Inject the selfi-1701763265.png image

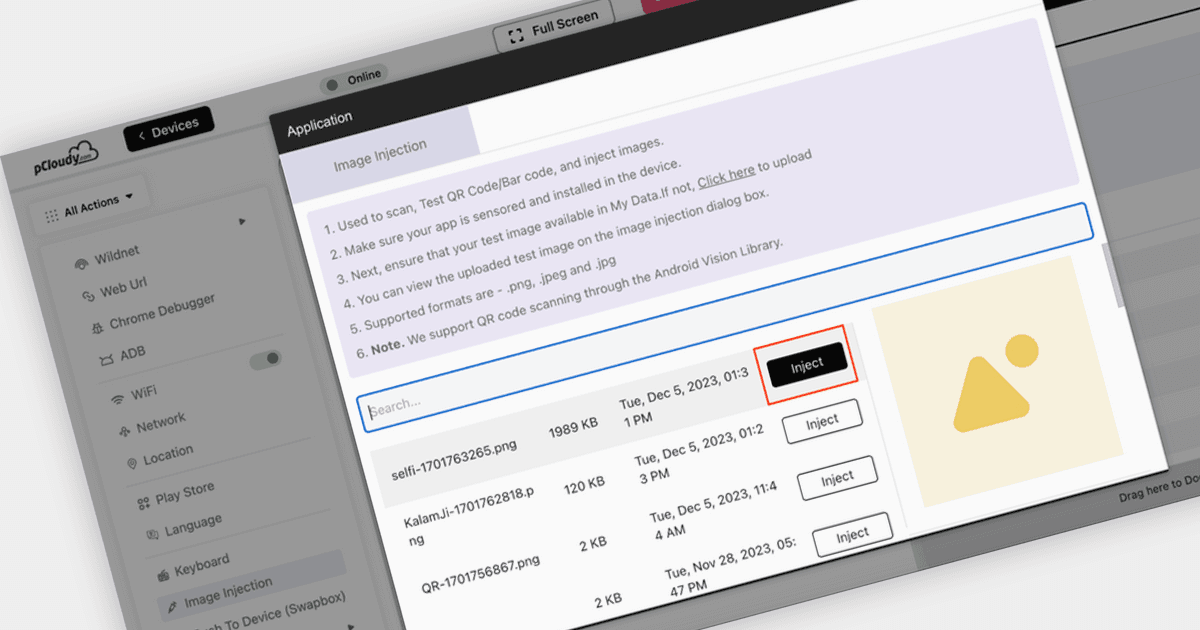point(808,365)
